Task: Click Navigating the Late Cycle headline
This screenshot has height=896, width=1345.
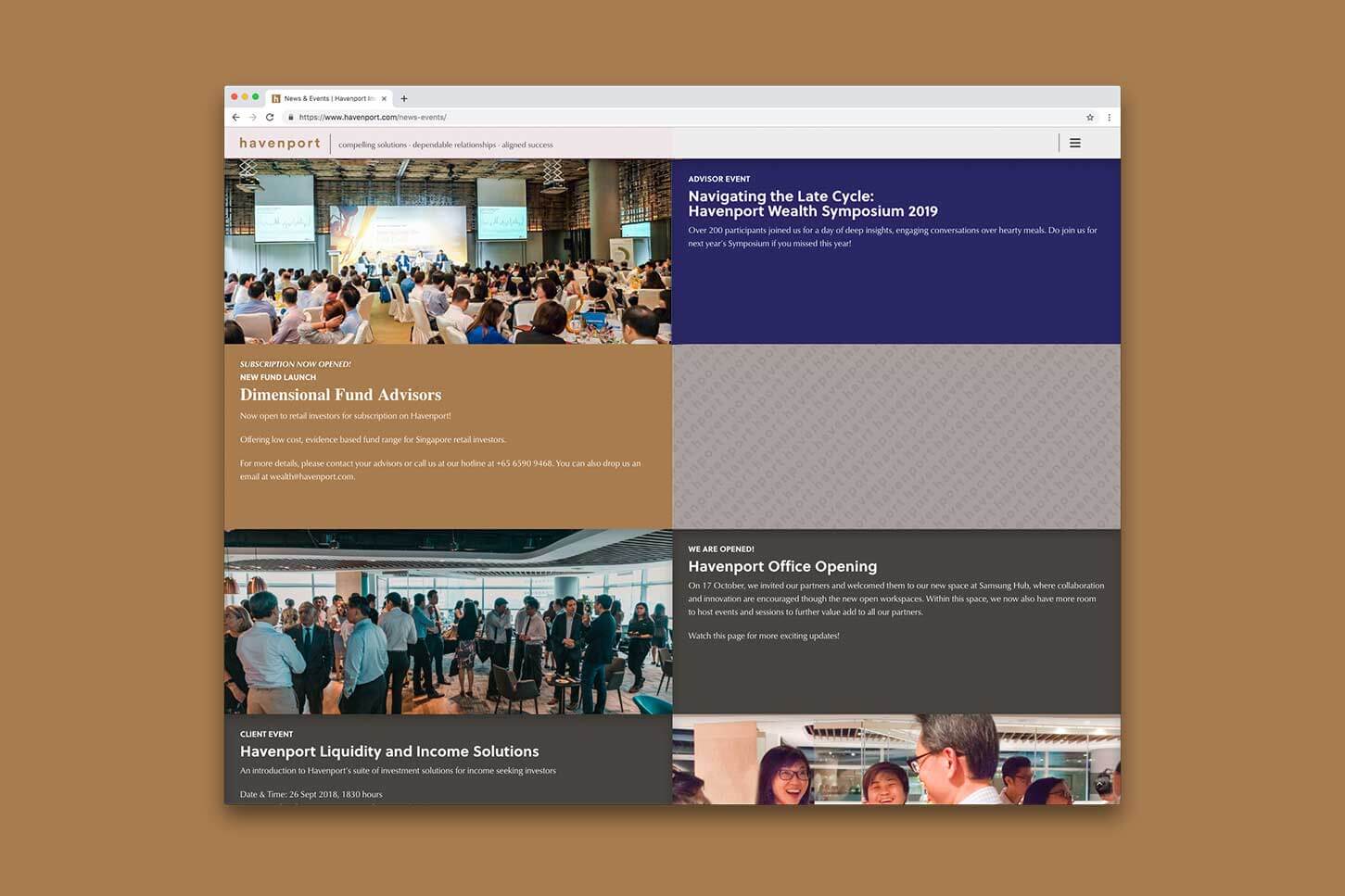Action: (813, 204)
